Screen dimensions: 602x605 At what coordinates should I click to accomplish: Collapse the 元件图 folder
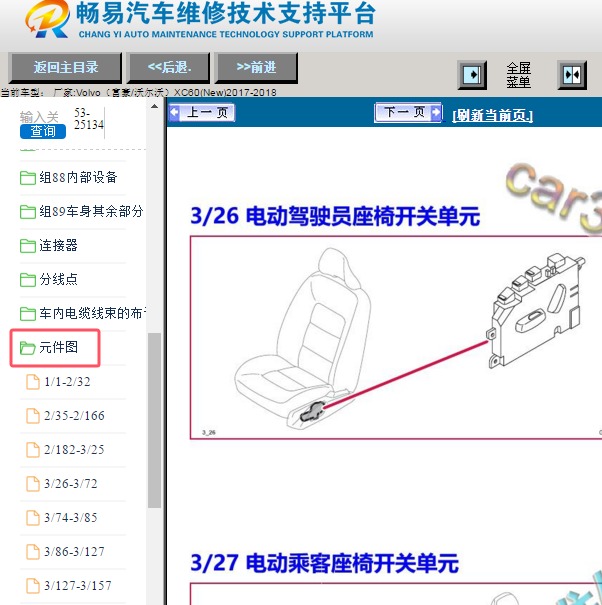click(58, 347)
